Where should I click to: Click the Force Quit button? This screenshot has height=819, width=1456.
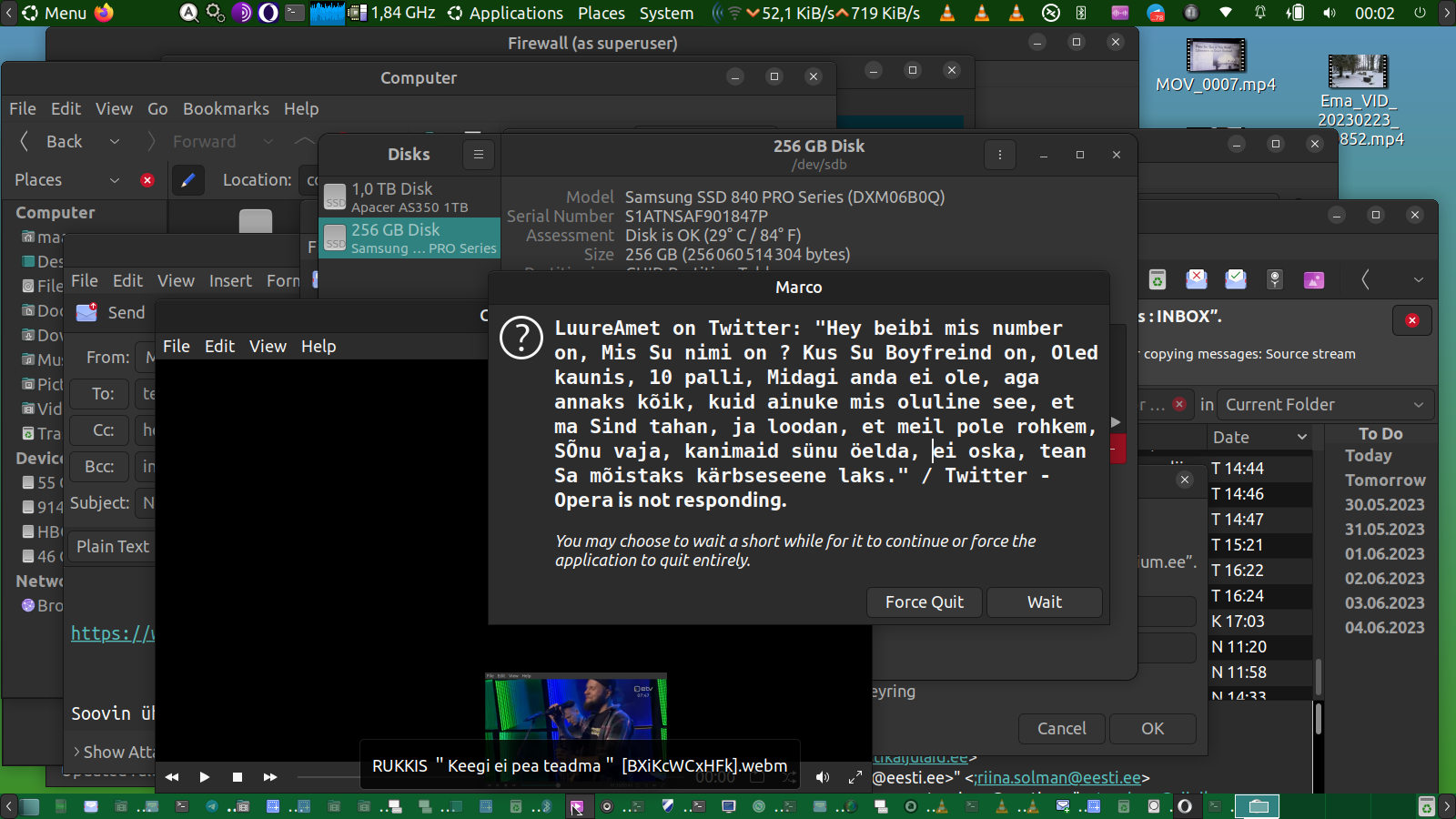[924, 602]
